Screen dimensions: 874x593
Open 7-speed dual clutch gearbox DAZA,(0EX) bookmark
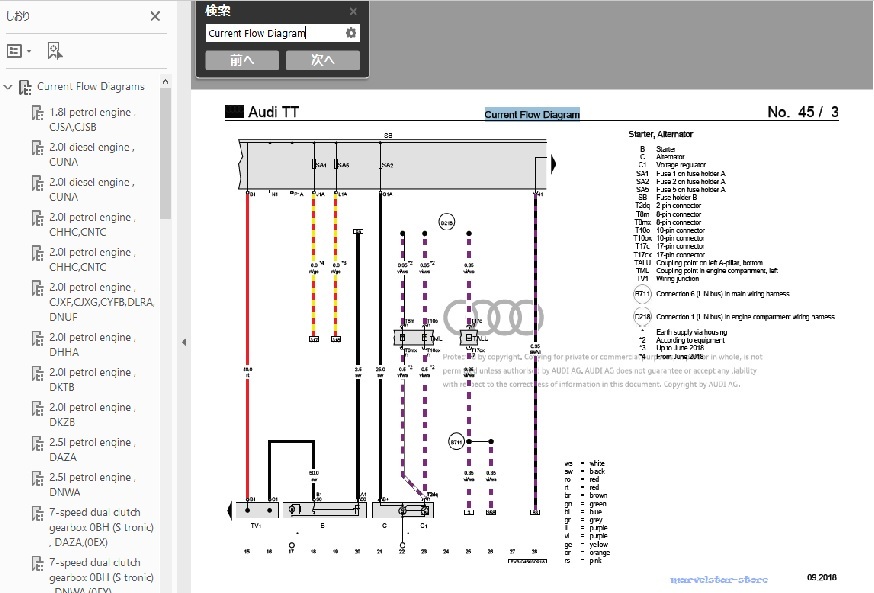(x=101, y=527)
